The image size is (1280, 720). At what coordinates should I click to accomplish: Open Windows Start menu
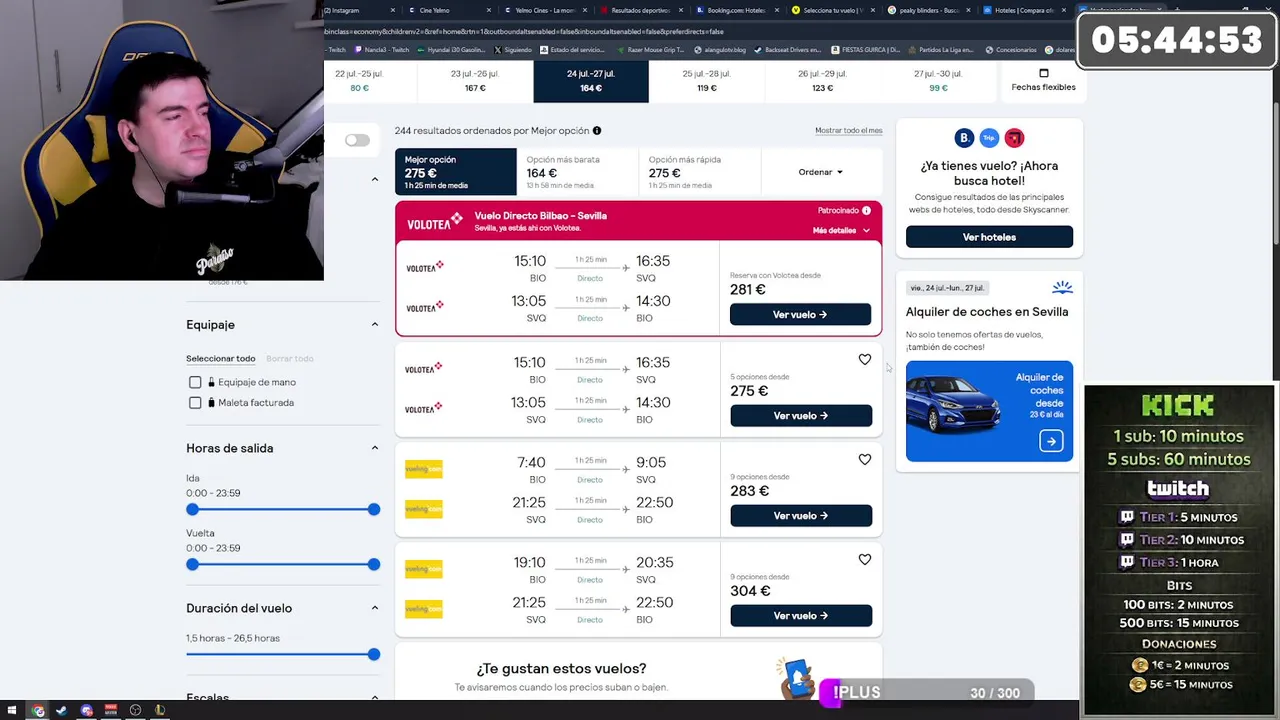click(x=13, y=710)
